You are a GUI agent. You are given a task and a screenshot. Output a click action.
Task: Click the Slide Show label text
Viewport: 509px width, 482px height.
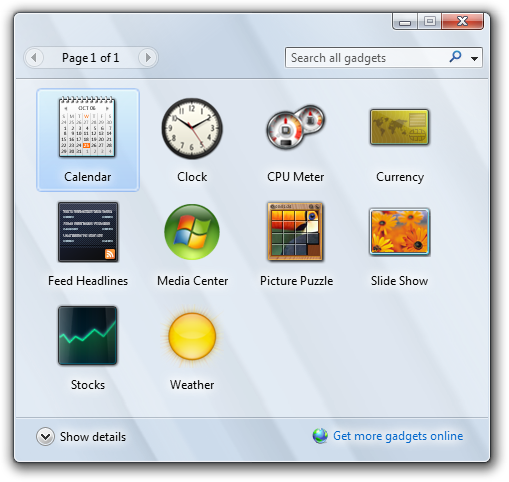tap(400, 281)
